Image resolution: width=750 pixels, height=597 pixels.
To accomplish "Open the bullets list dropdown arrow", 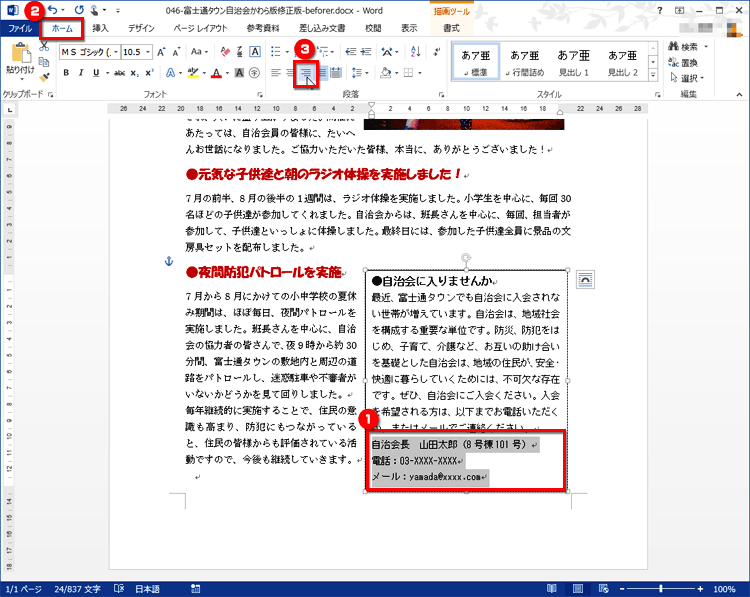I will point(287,52).
